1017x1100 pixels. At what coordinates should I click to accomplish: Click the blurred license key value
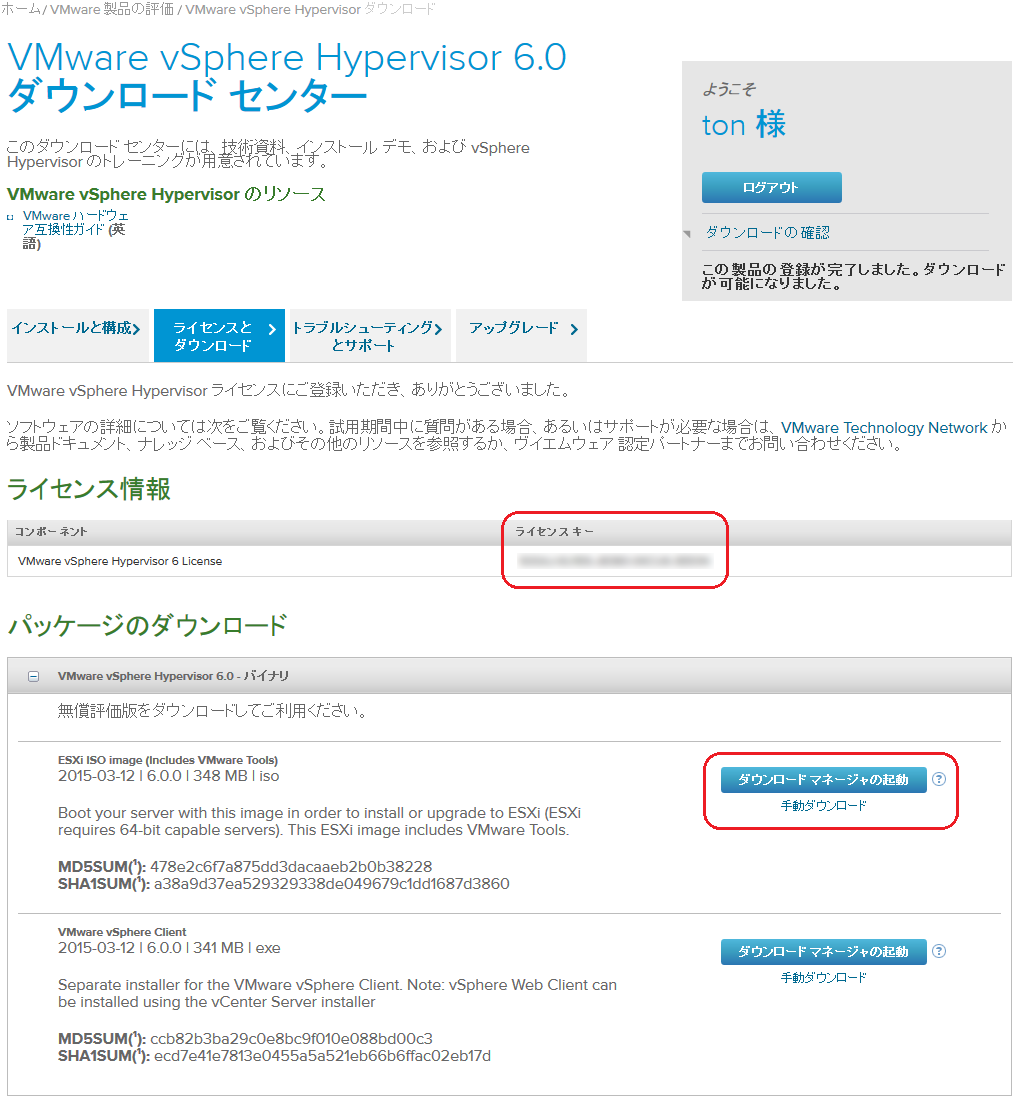point(614,561)
